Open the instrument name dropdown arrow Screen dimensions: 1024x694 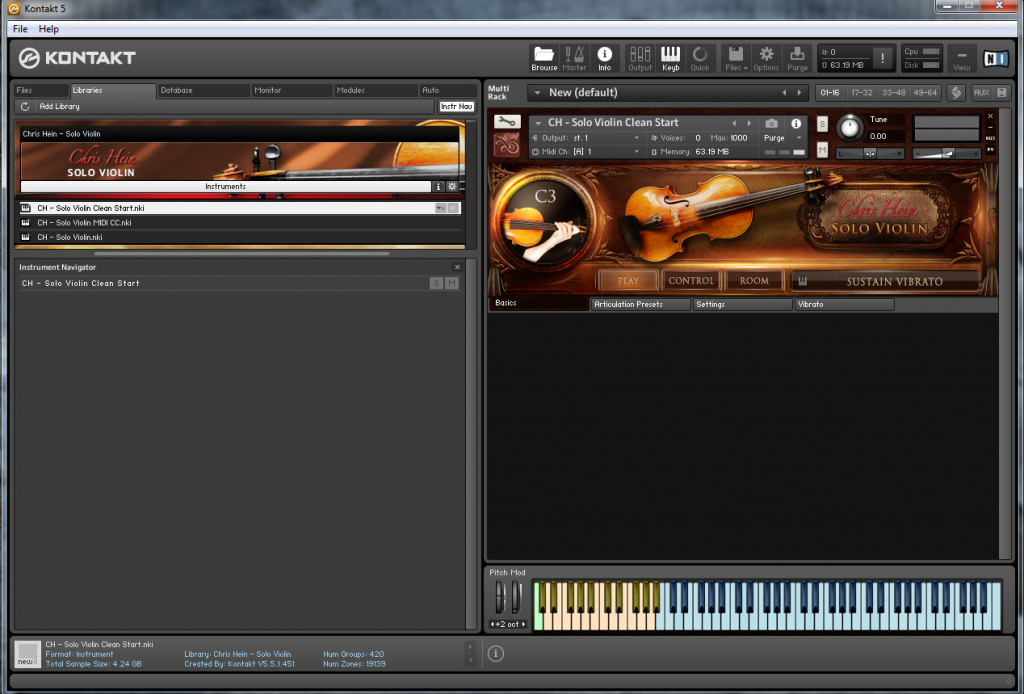click(538, 123)
